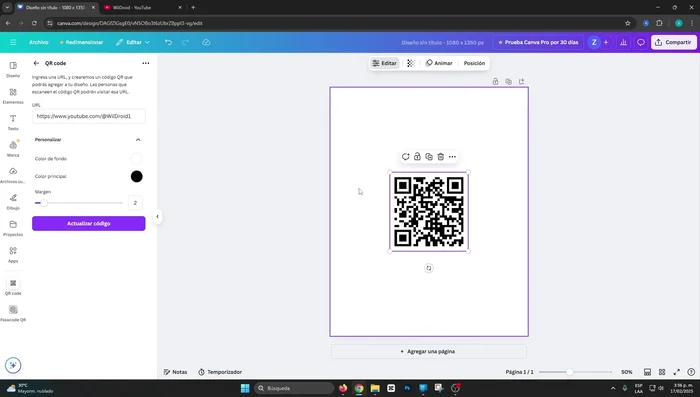Duplicate the QR element from floating toolbar
This screenshot has height=397, width=700.
click(x=429, y=156)
